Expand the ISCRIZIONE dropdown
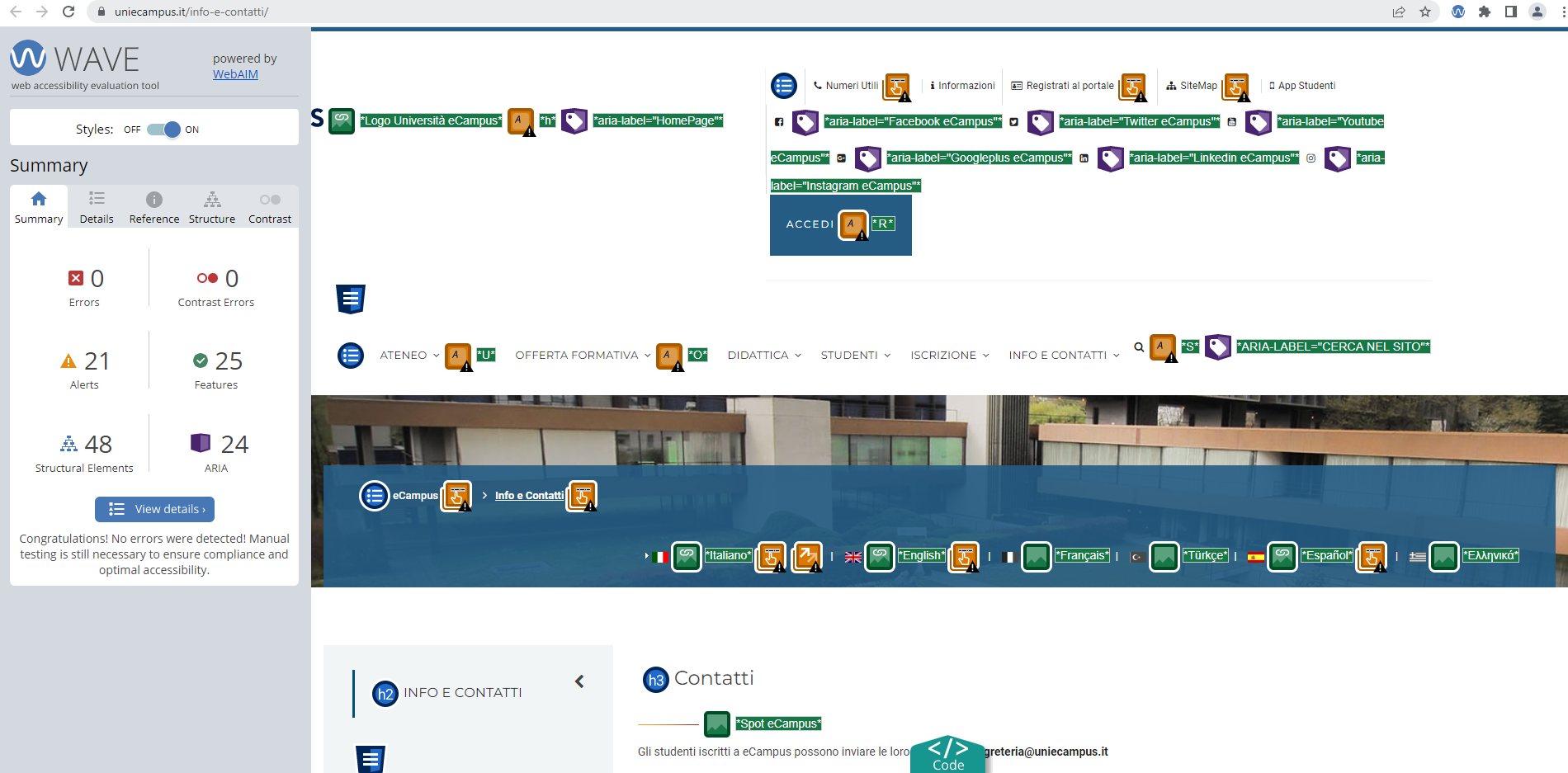Image resolution: width=1568 pixels, height=773 pixels. [x=950, y=356]
